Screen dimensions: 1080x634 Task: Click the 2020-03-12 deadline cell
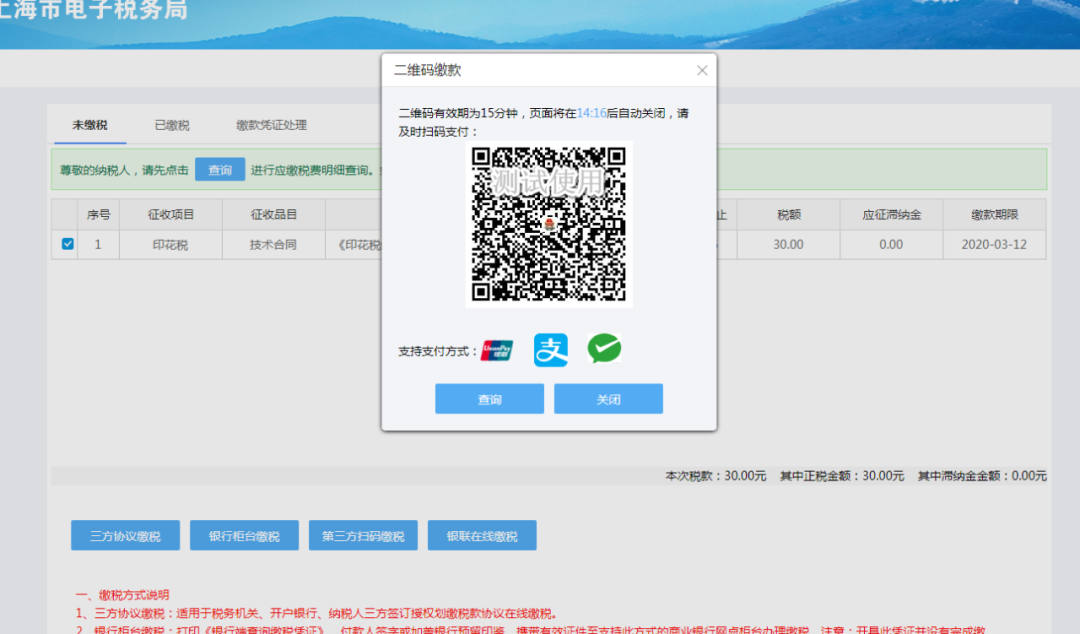coord(995,245)
